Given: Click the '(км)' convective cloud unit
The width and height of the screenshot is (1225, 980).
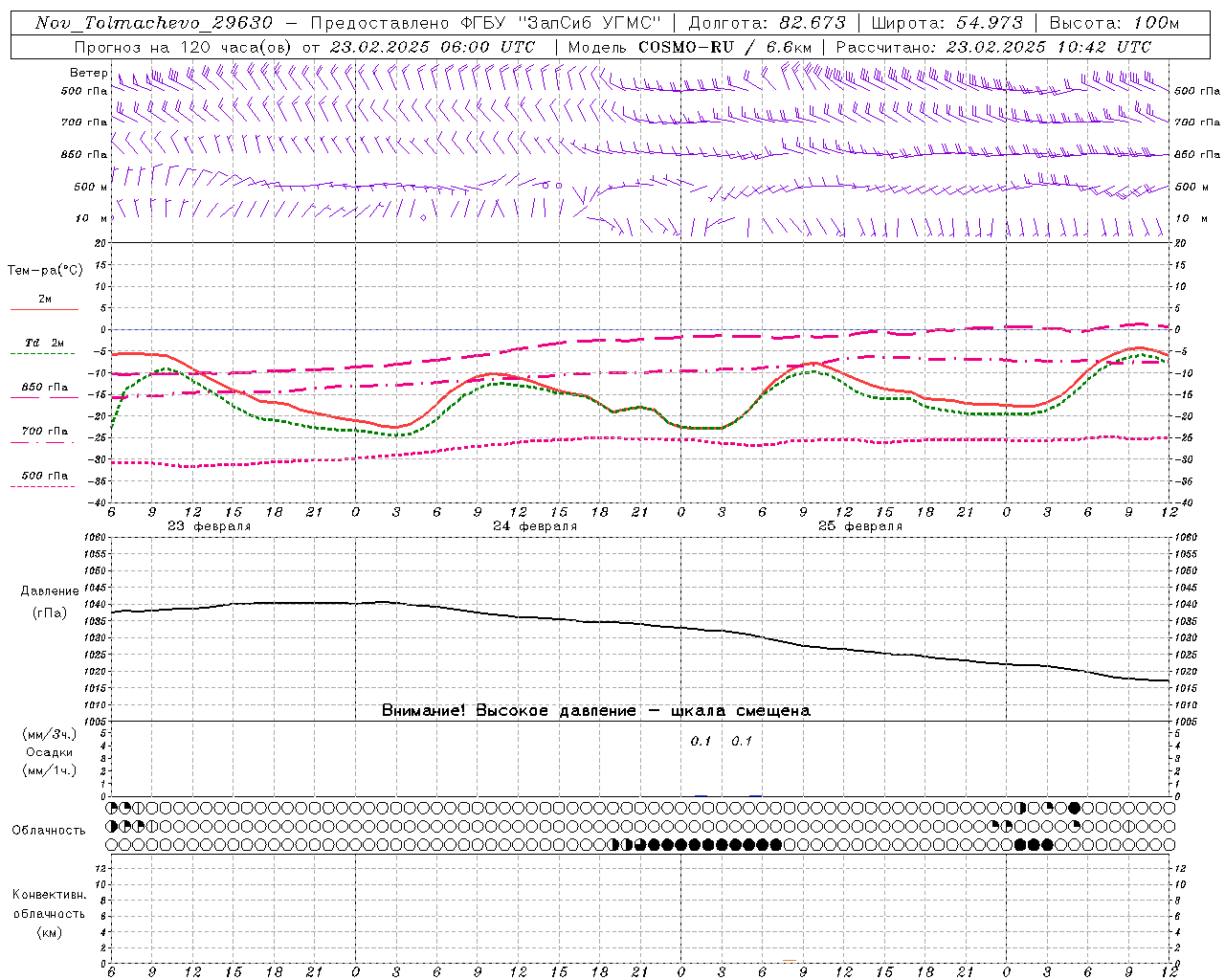Looking at the screenshot, I should [x=49, y=932].
